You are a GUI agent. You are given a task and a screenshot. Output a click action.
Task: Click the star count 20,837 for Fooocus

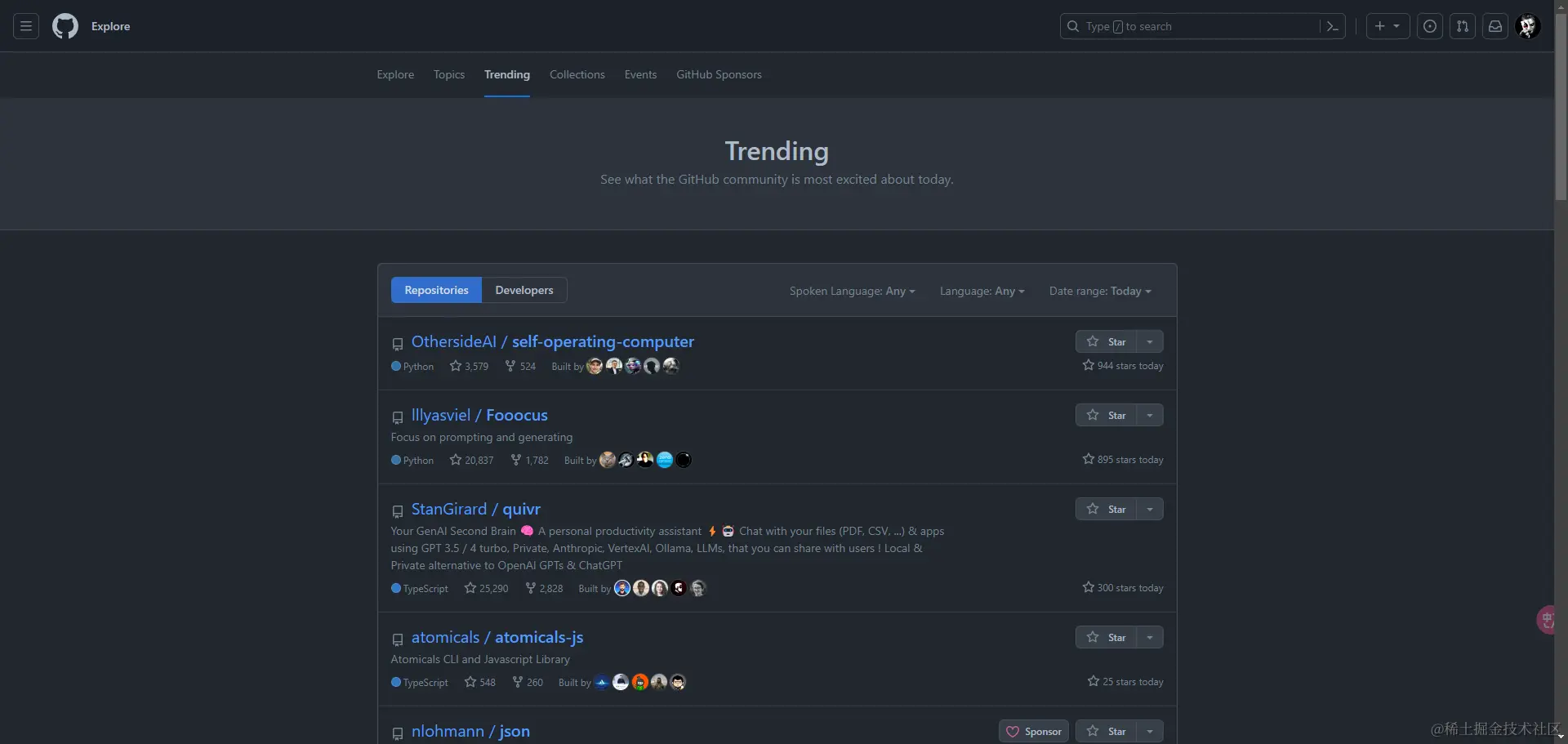pos(471,461)
